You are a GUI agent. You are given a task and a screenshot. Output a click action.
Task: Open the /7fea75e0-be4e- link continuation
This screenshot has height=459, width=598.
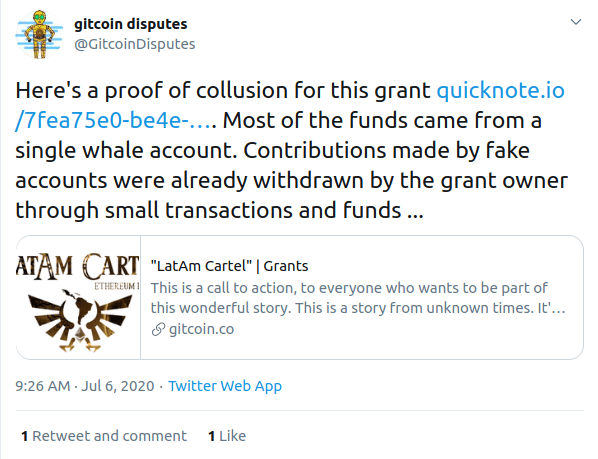[x=113, y=120]
